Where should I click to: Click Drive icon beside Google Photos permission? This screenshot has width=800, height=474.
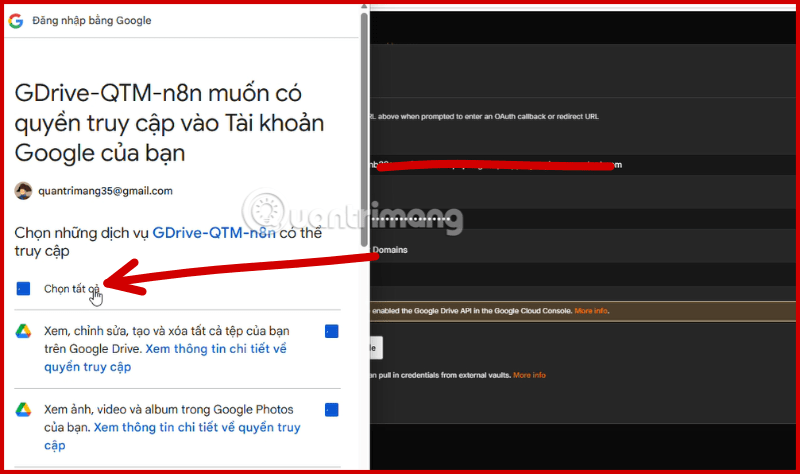coord(23,409)
